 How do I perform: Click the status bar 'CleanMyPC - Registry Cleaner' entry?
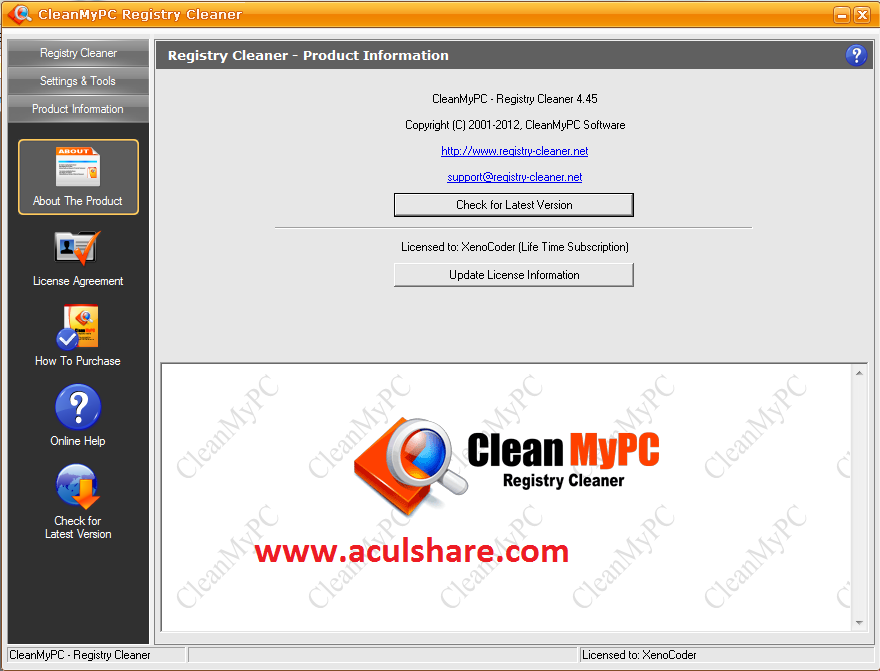80,655
